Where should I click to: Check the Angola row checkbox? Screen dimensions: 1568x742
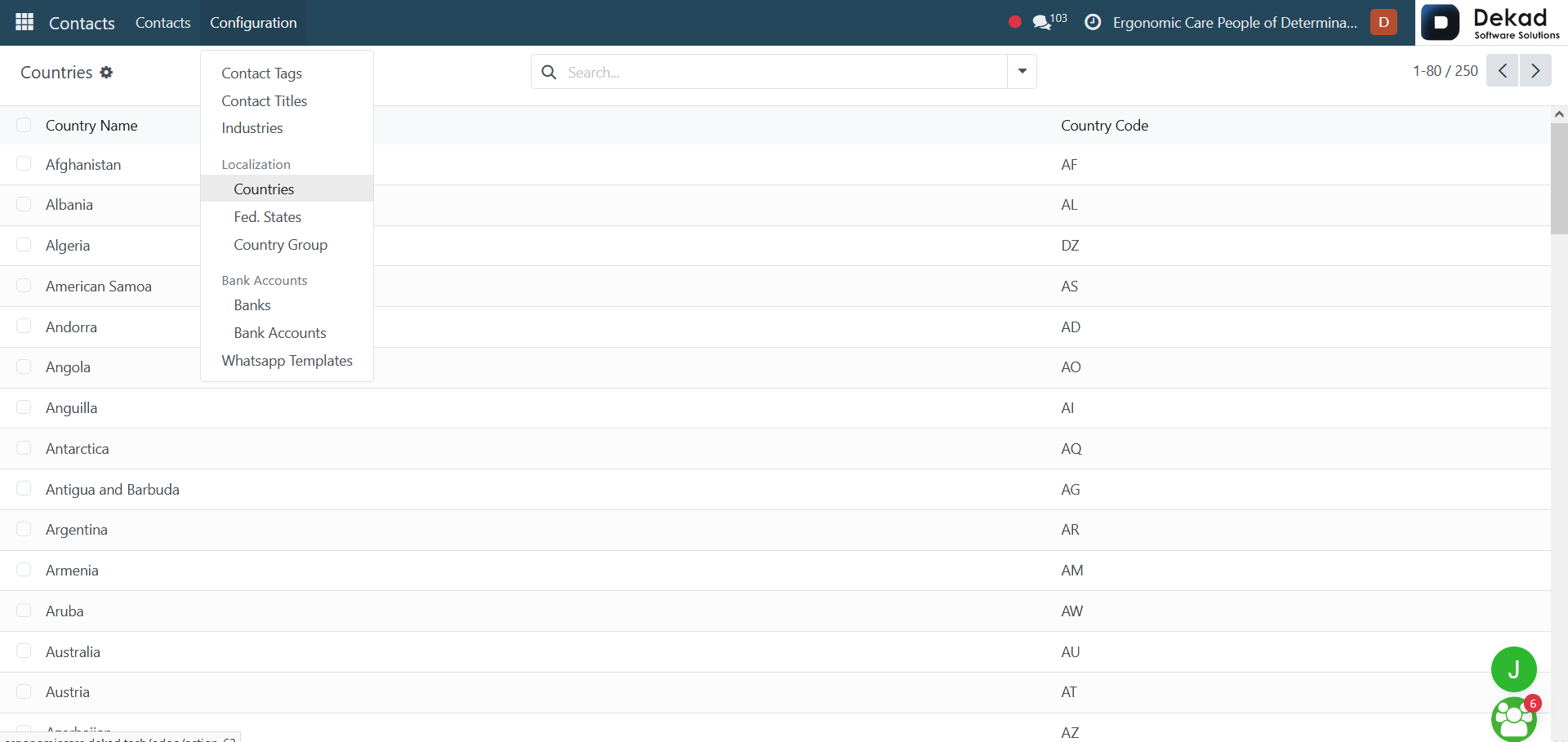[24, 367]
